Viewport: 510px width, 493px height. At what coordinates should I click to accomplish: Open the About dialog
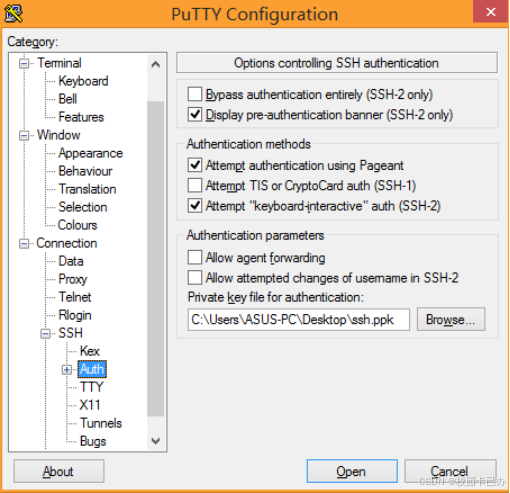pyautogui.click(x=59, y=471)
